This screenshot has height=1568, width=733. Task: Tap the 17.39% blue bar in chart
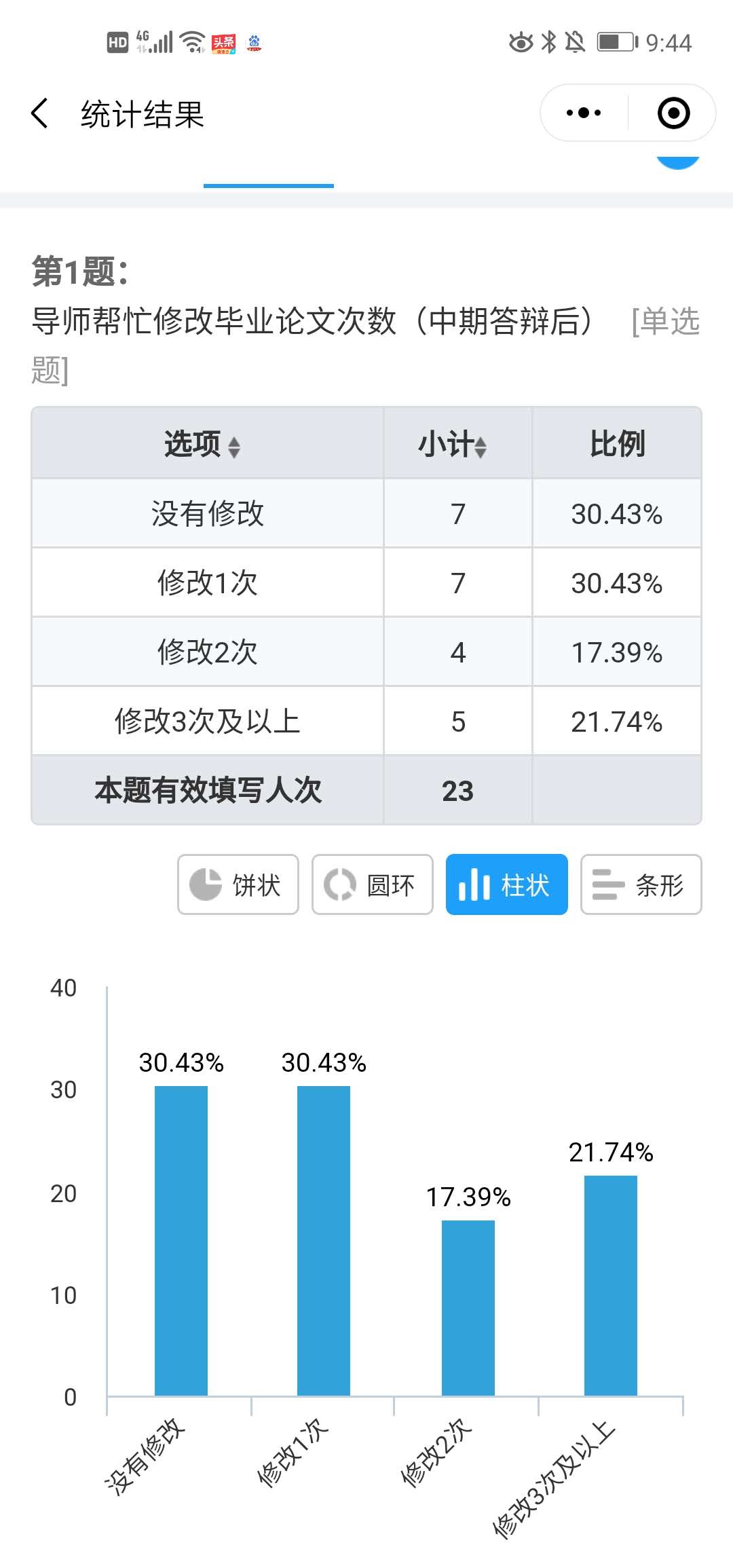tap(468, 1307)
